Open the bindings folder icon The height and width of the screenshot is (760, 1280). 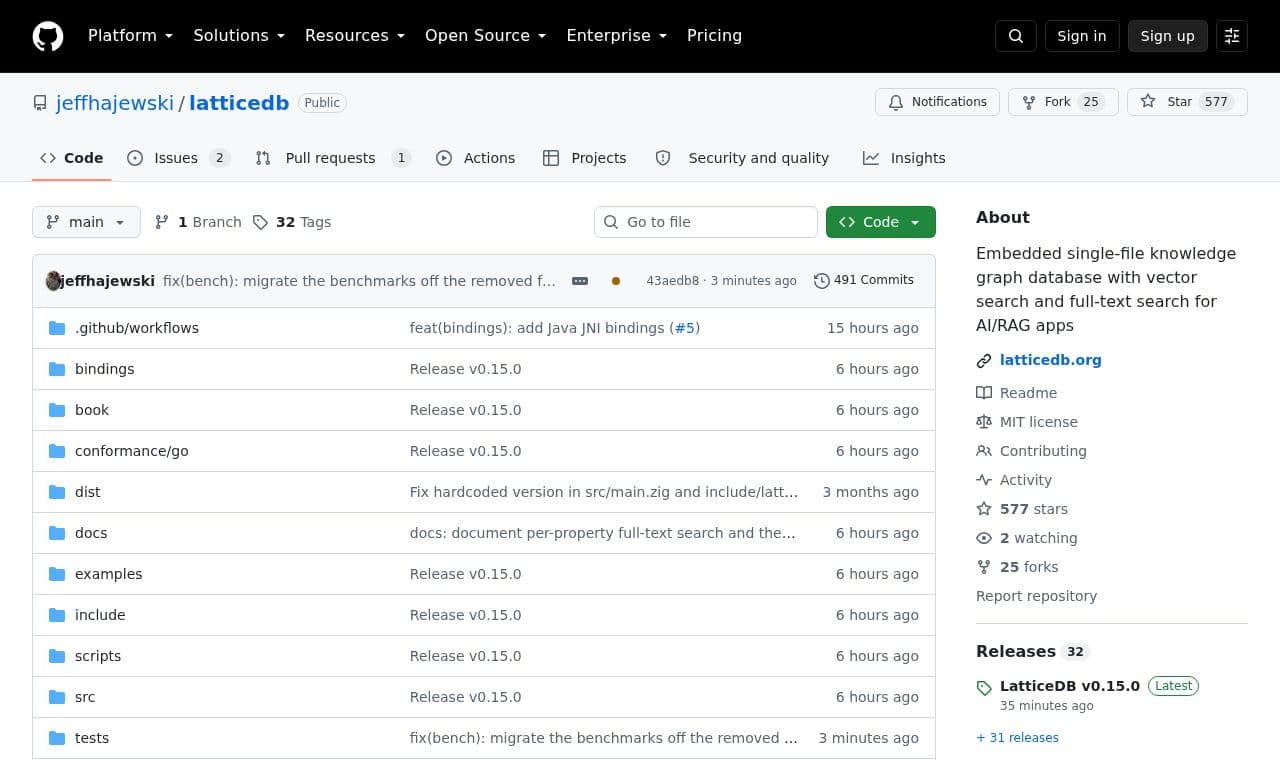tap(57, 369)
